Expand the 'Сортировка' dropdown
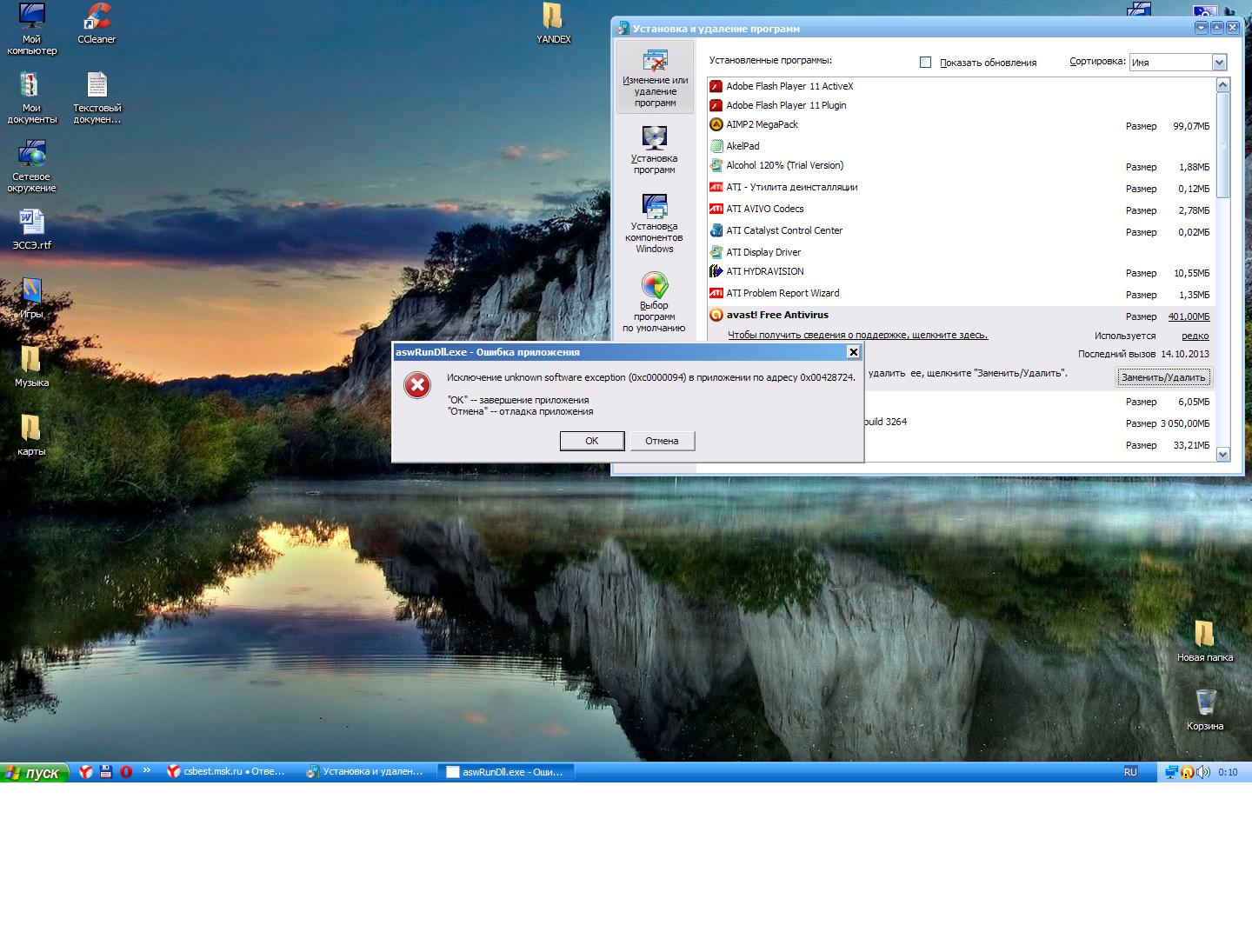 pyautogui.click(x=1219, y=63)
